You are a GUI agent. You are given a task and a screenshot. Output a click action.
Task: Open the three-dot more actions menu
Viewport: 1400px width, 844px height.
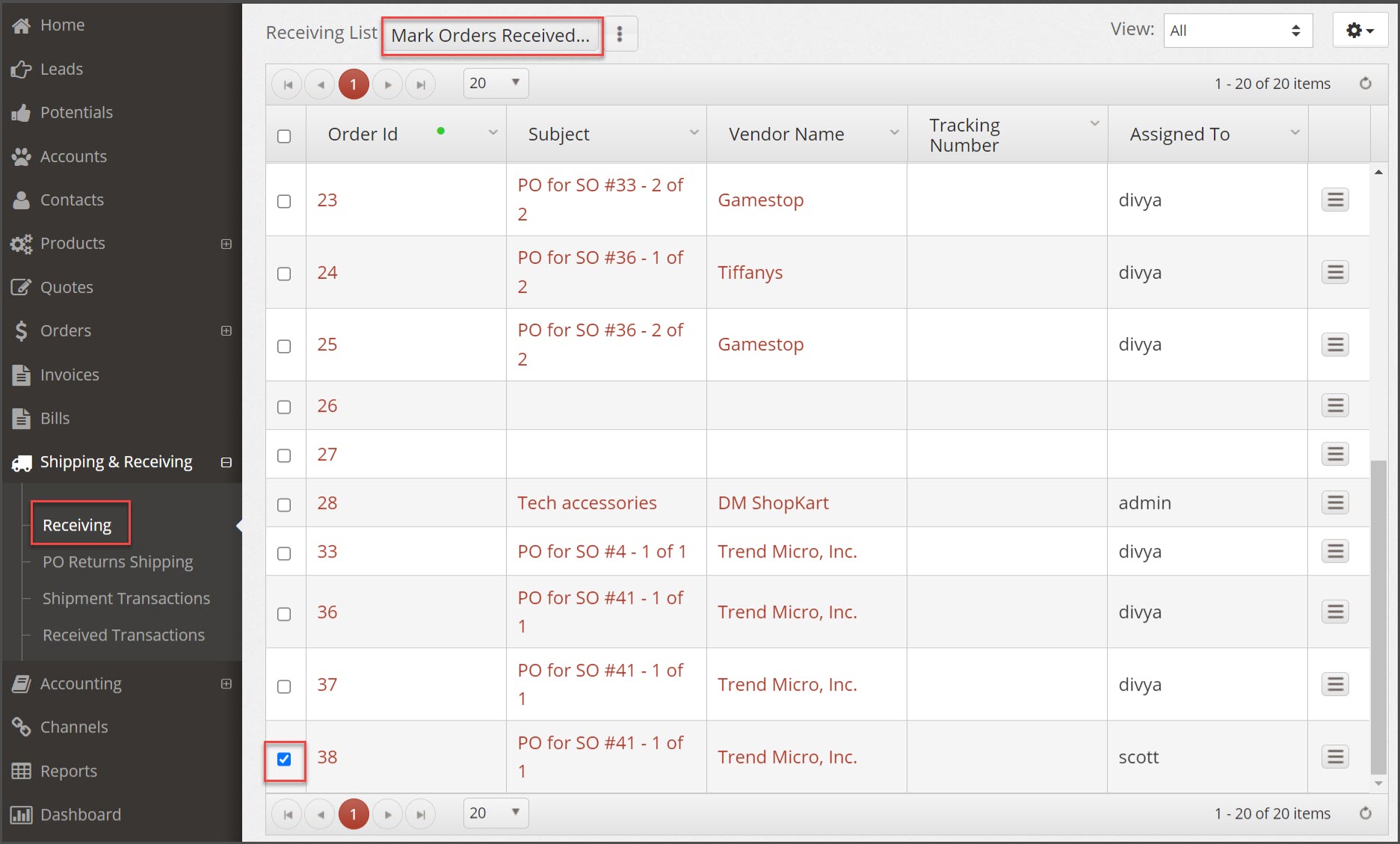tap(620, 34)
